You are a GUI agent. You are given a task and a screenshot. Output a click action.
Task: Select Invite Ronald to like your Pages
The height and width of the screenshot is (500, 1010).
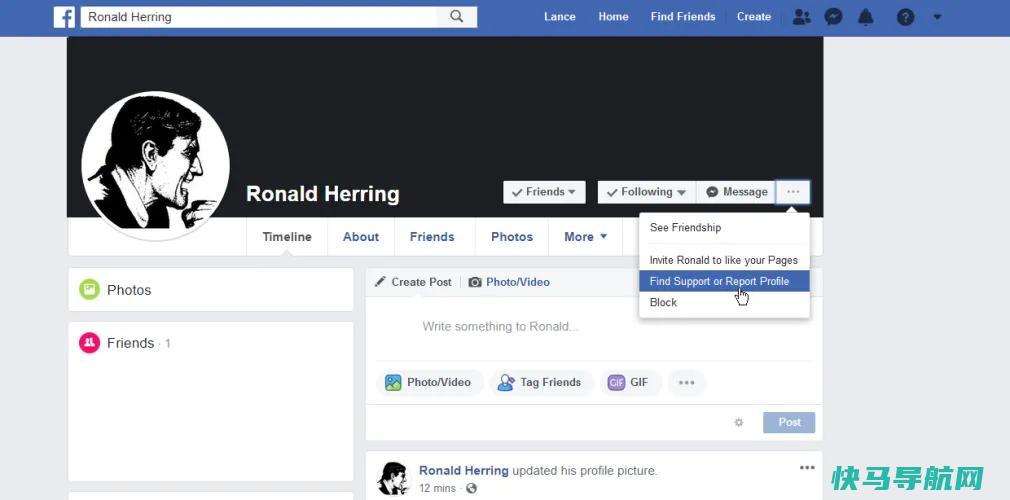(x=724, y=260)
